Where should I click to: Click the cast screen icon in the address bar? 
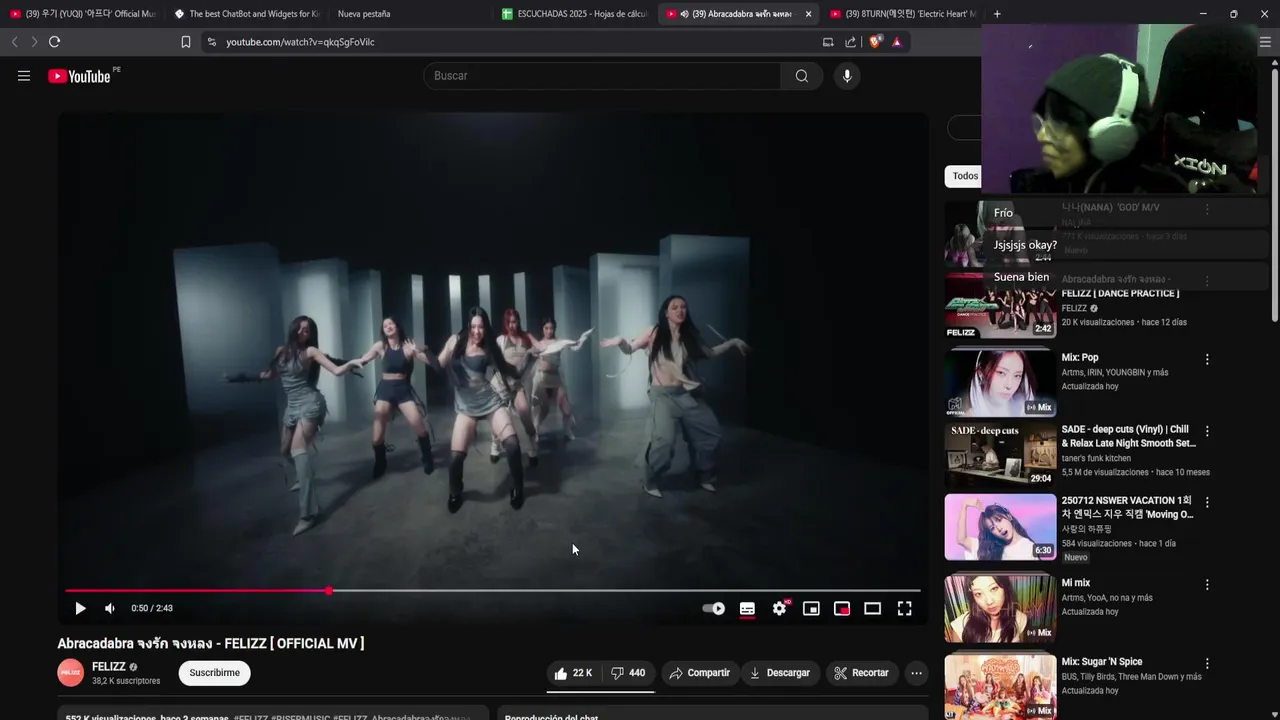point(828,42)
